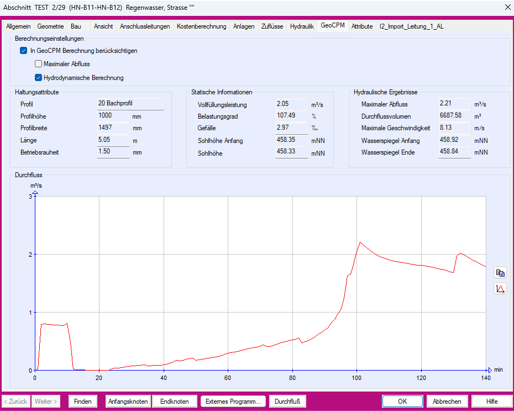Enable the Maximaler Abfluss checkbox
This screenshot has height=411, width=514.
pos(38,64)
